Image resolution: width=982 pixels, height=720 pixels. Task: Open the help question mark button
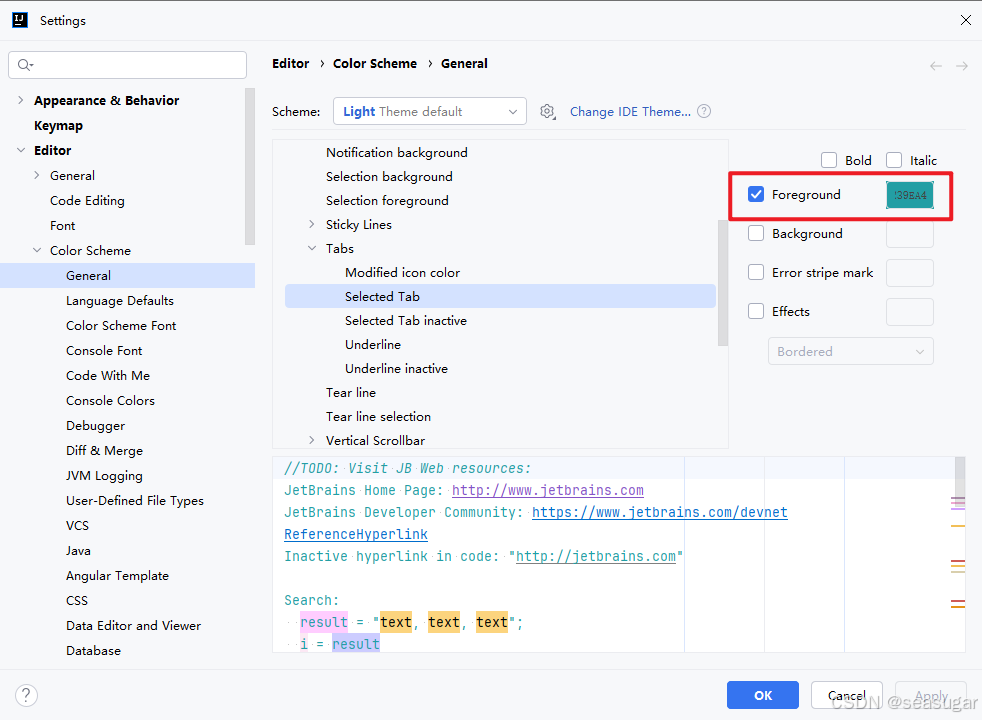point(26,695)
